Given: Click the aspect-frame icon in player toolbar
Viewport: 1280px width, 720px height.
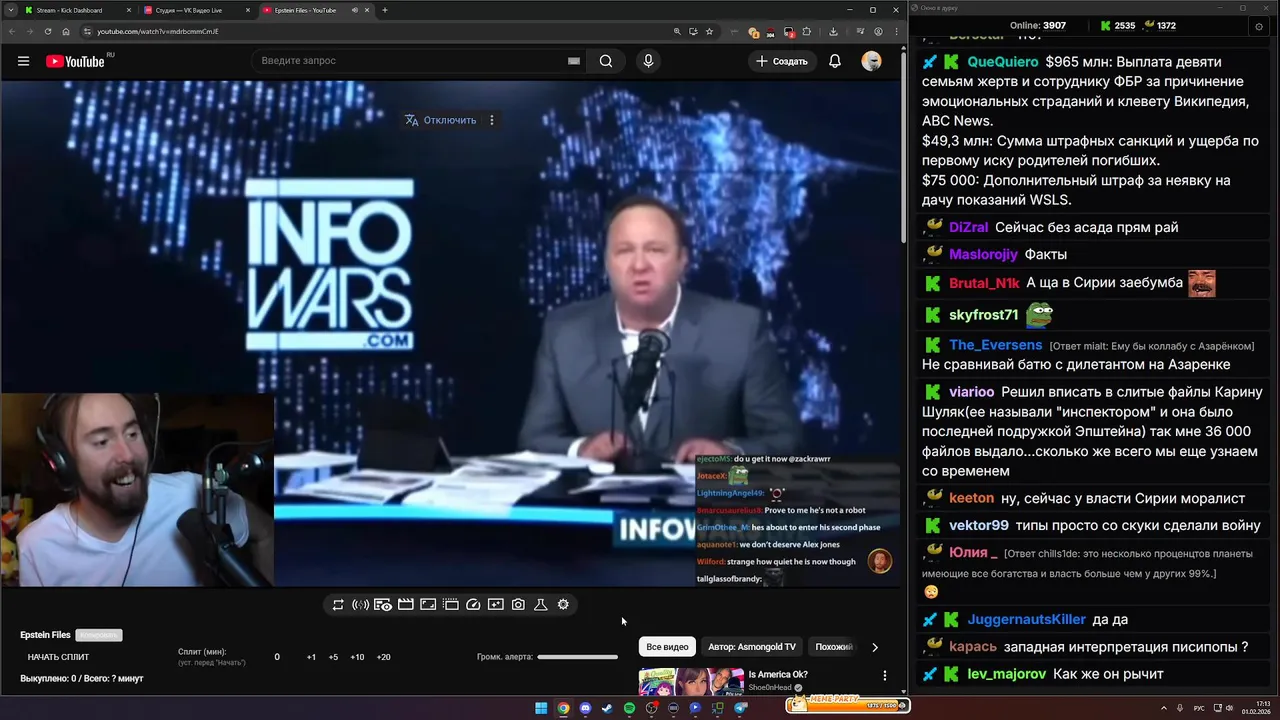Looking at the screenshot, I should click(428, 605).
